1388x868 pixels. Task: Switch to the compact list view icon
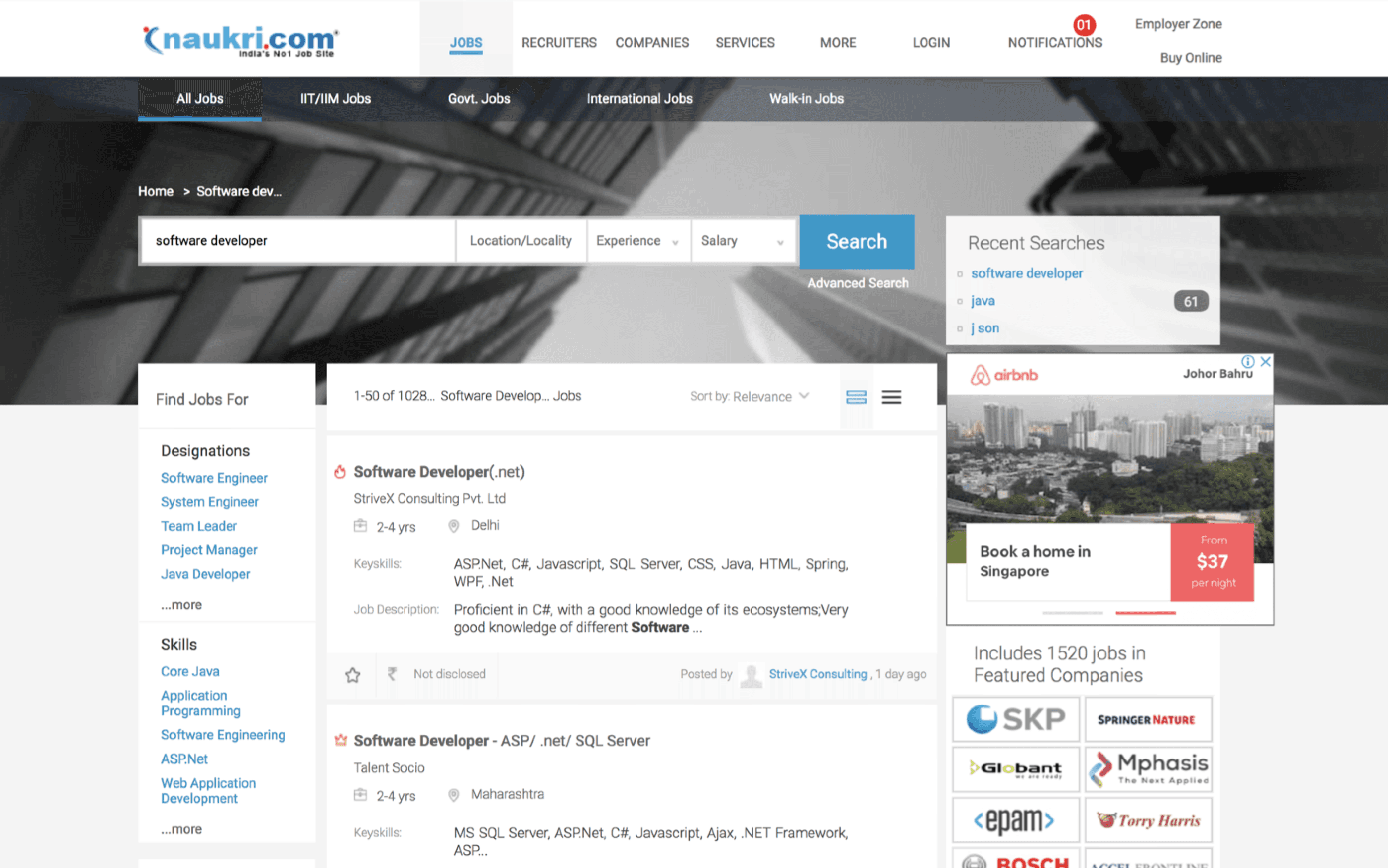(891, 397)
